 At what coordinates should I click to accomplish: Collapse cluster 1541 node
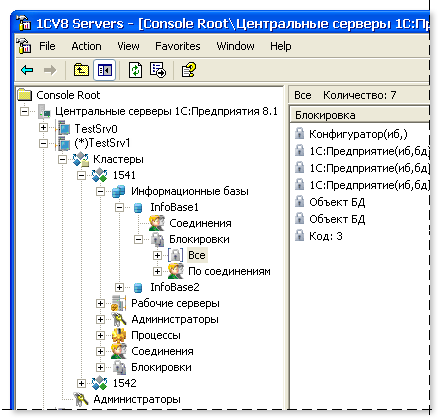81,175
